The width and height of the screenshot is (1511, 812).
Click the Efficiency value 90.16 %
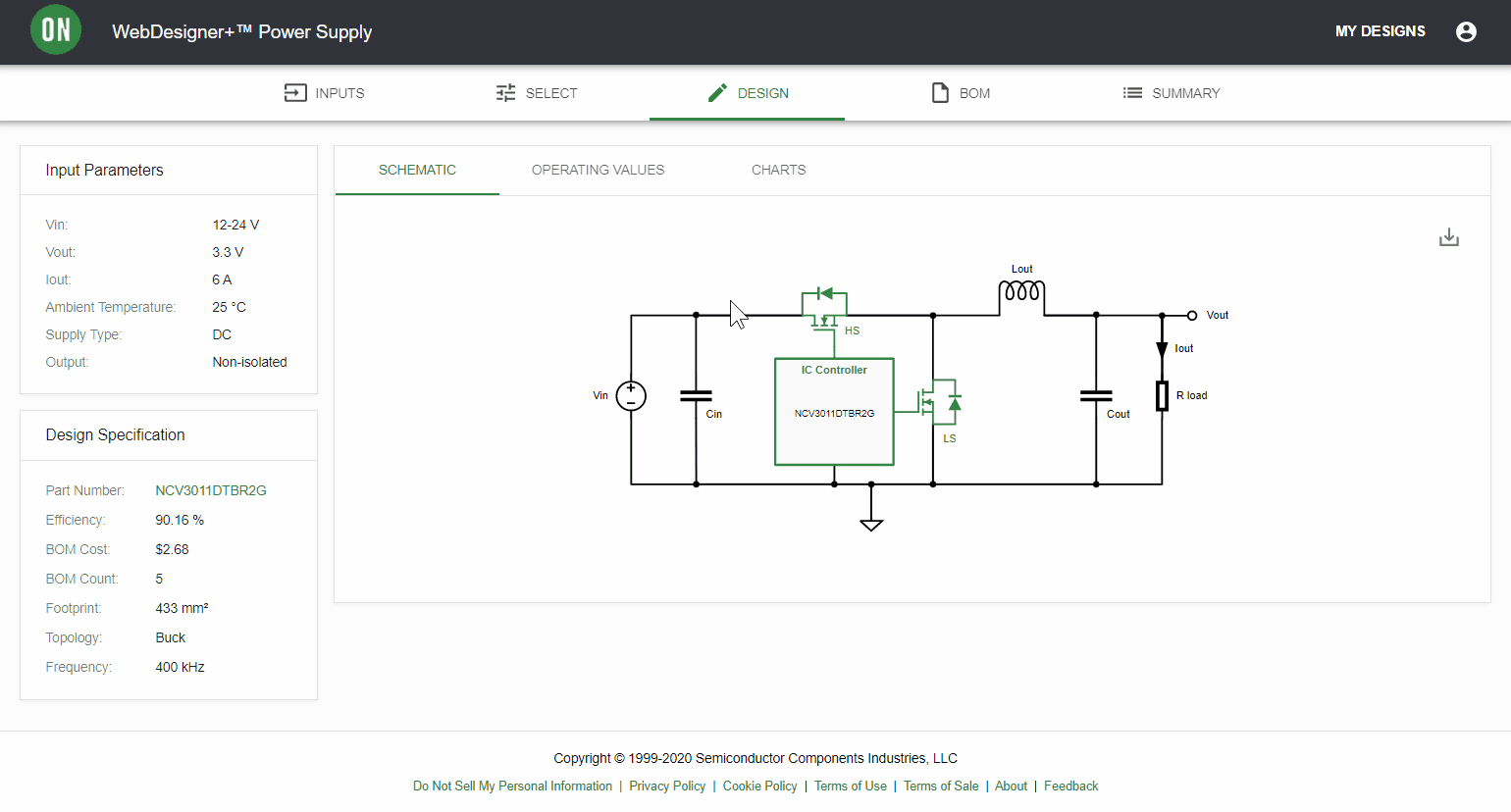pos(180,520)
